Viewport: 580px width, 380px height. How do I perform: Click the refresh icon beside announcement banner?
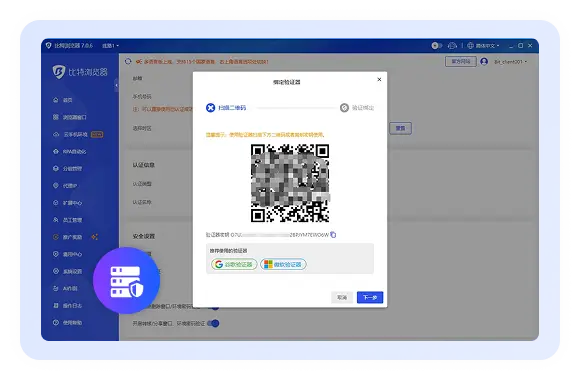[128, 61]
